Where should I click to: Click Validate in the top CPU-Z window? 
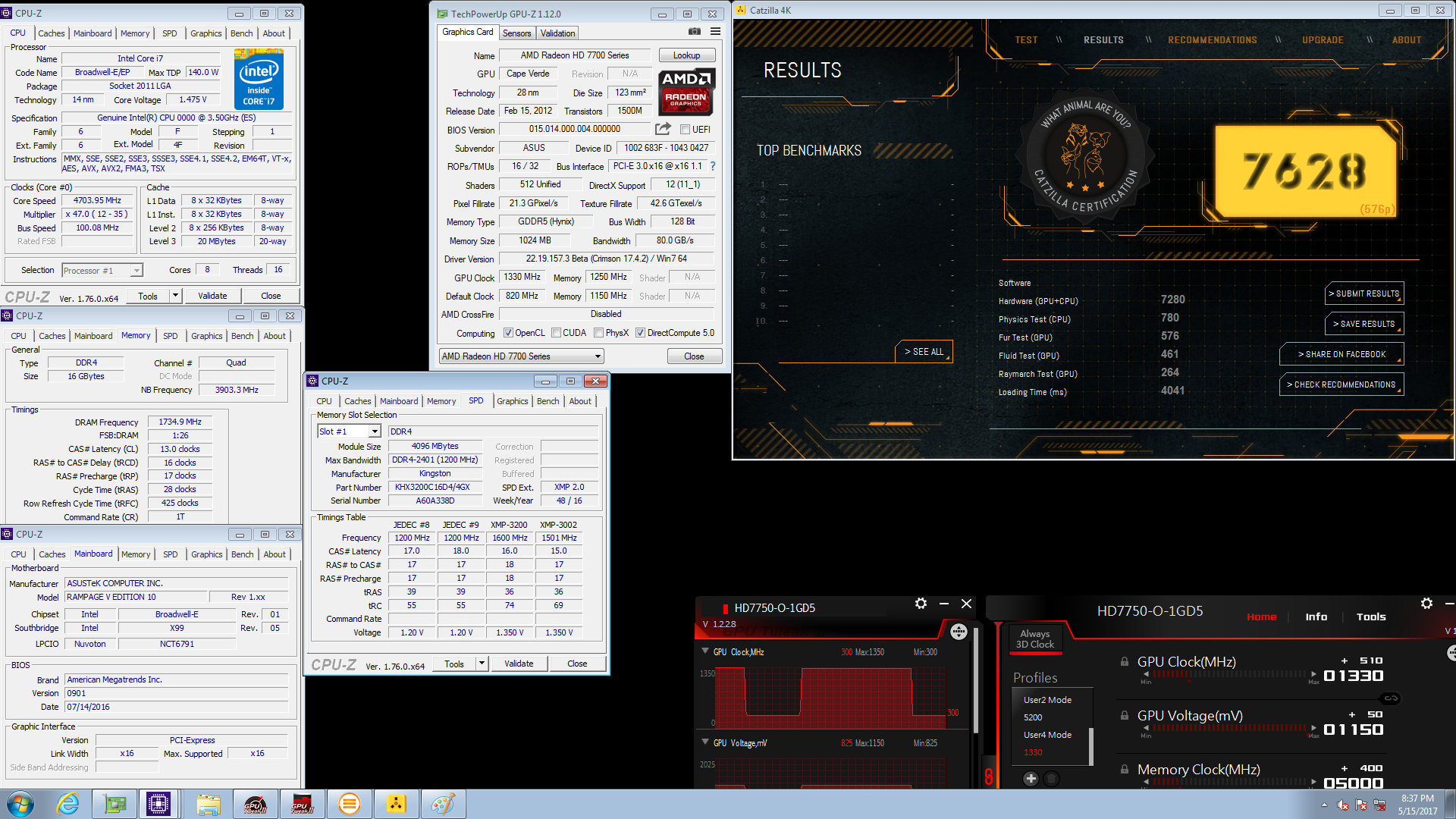(x=212, y=296)
